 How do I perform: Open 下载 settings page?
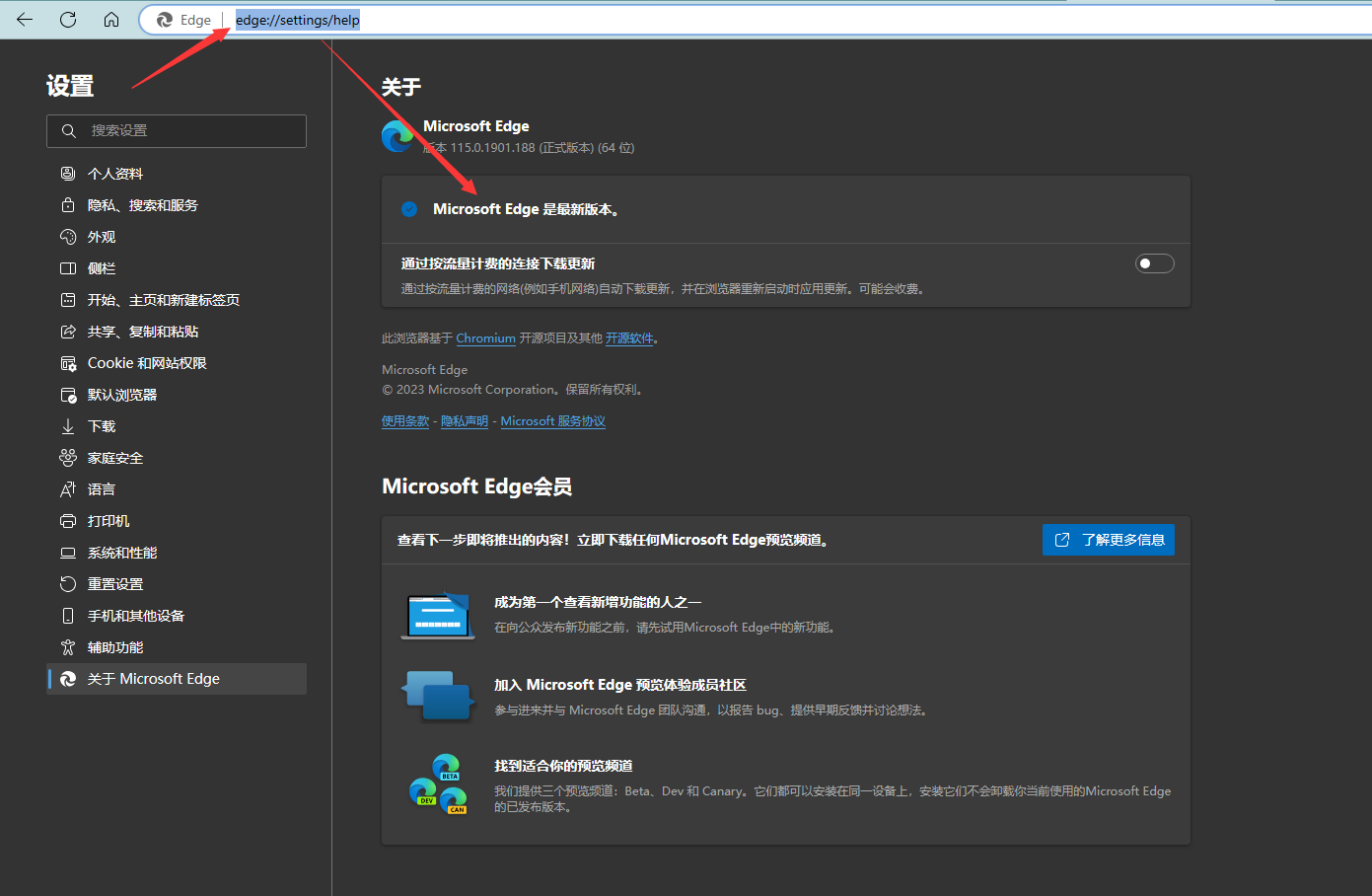[x=177, y=426]
